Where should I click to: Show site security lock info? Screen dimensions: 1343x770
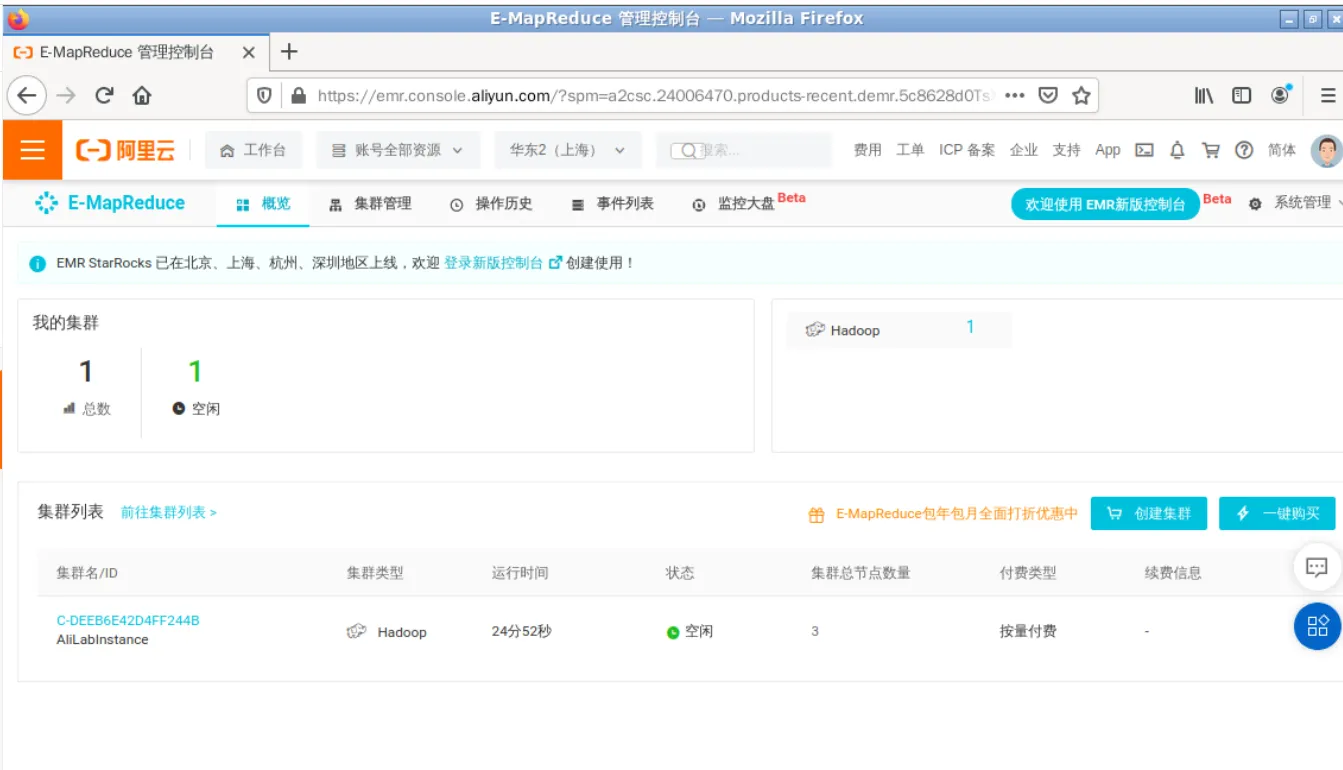tap(297, 95)
